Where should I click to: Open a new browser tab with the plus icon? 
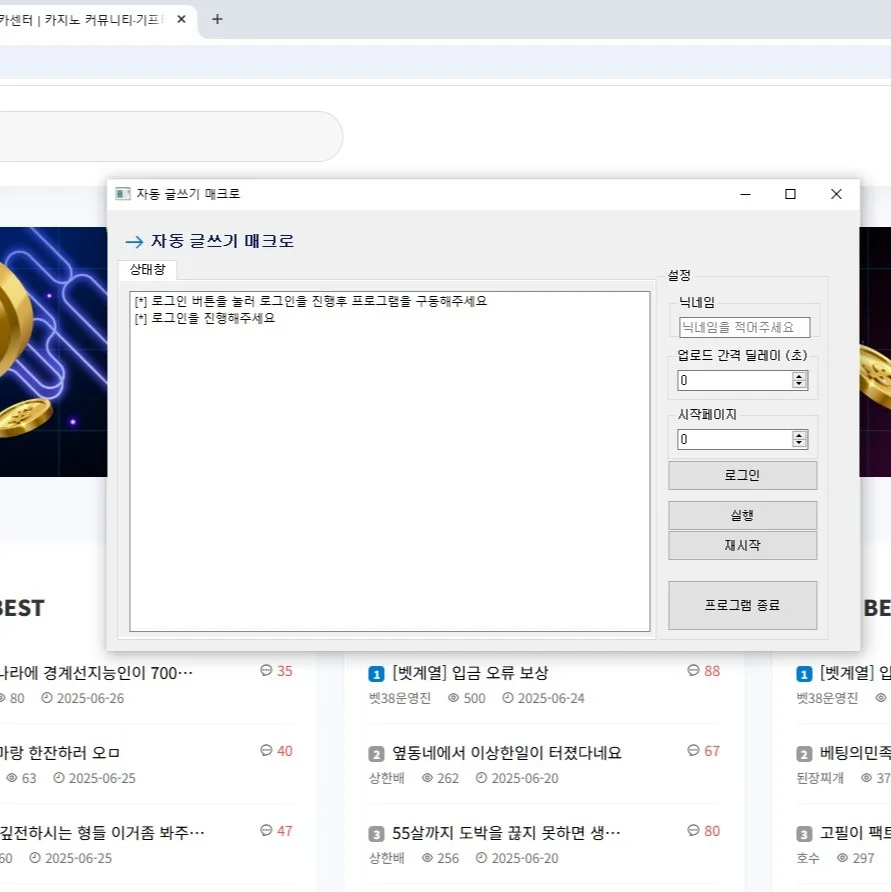coord(217,18)
